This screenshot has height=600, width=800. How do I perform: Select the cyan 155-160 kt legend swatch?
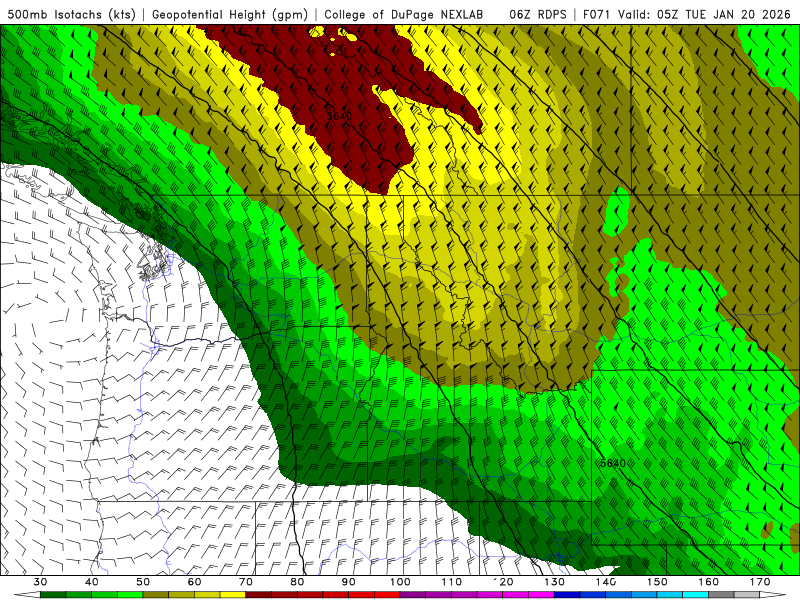click(x=695, y=595)
